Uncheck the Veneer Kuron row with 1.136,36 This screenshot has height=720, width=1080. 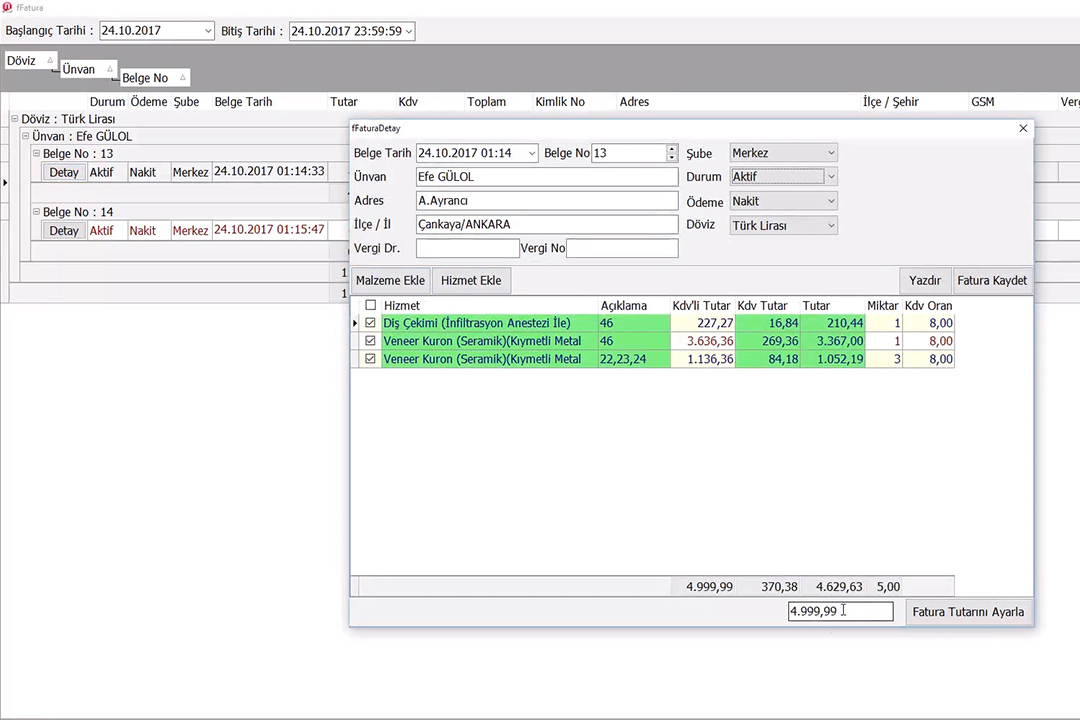click(x=371, y=359)
